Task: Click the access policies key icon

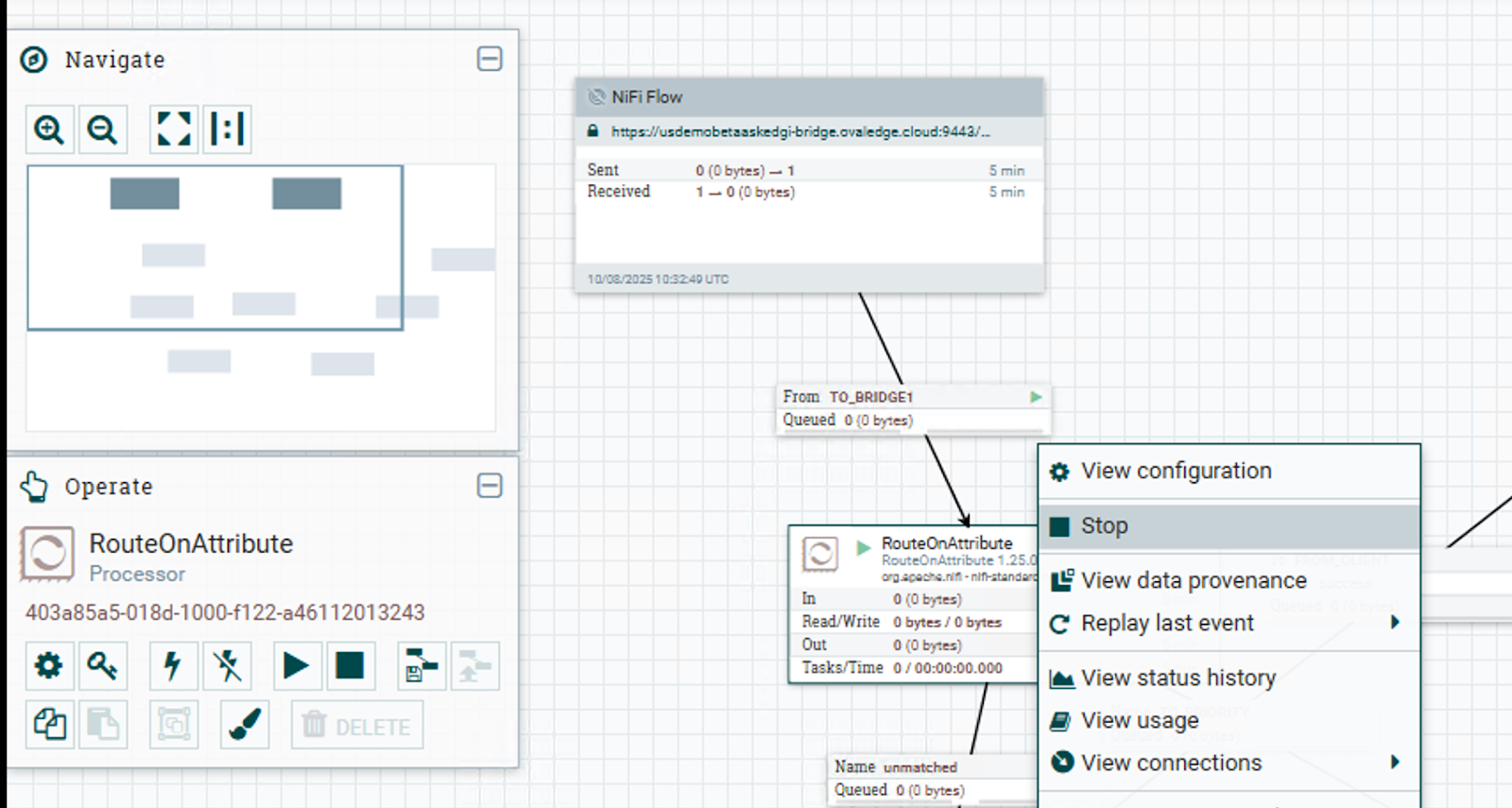Action: tap(102, 666)
